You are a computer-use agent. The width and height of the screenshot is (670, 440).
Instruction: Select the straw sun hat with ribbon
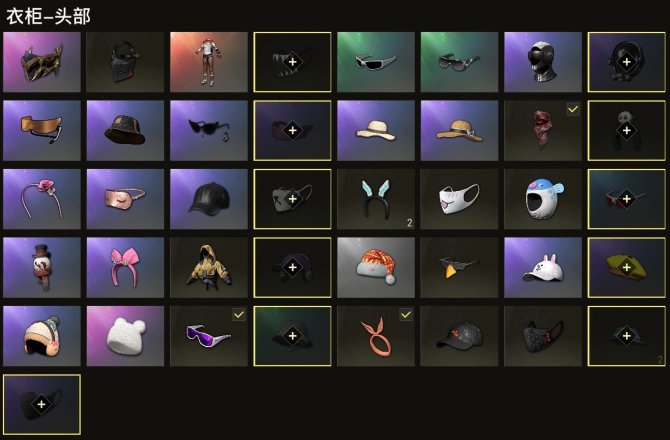point(459,131)
